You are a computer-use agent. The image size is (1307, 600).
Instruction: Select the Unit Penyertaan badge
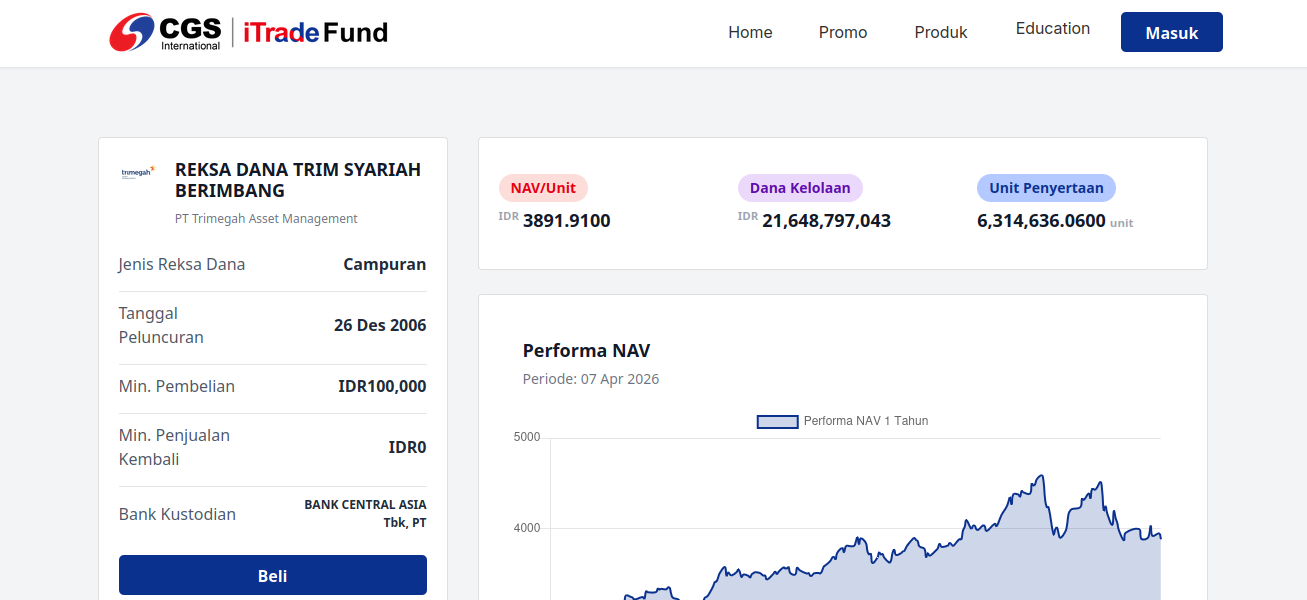(1046, 188)
